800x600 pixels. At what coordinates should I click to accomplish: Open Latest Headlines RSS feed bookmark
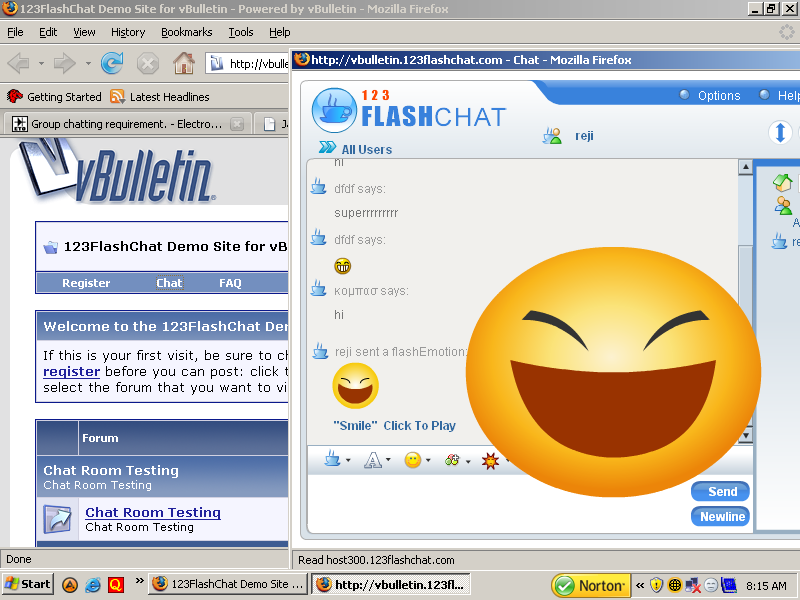tap(160, 96)
